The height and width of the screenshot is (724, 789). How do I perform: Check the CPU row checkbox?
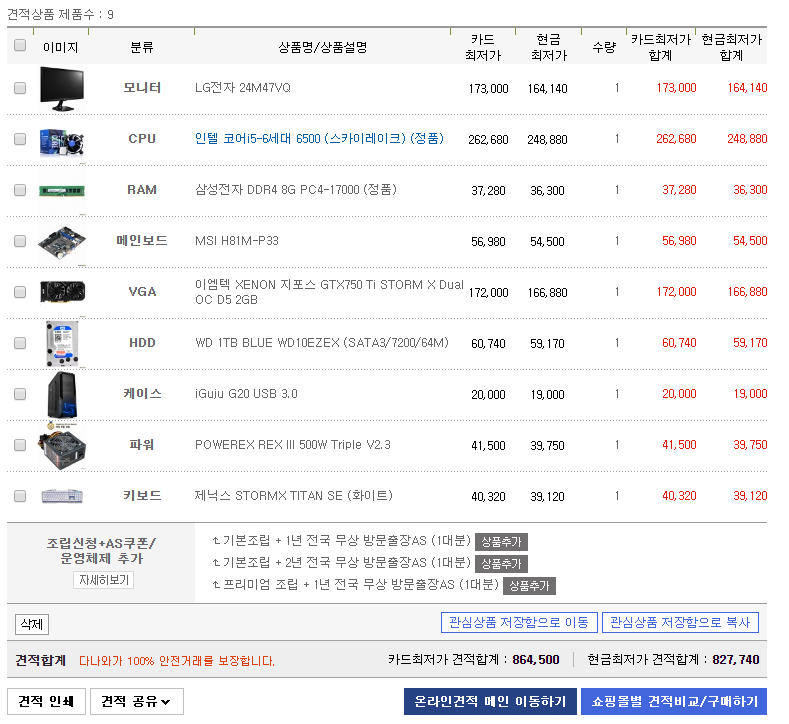pos(20,139)
